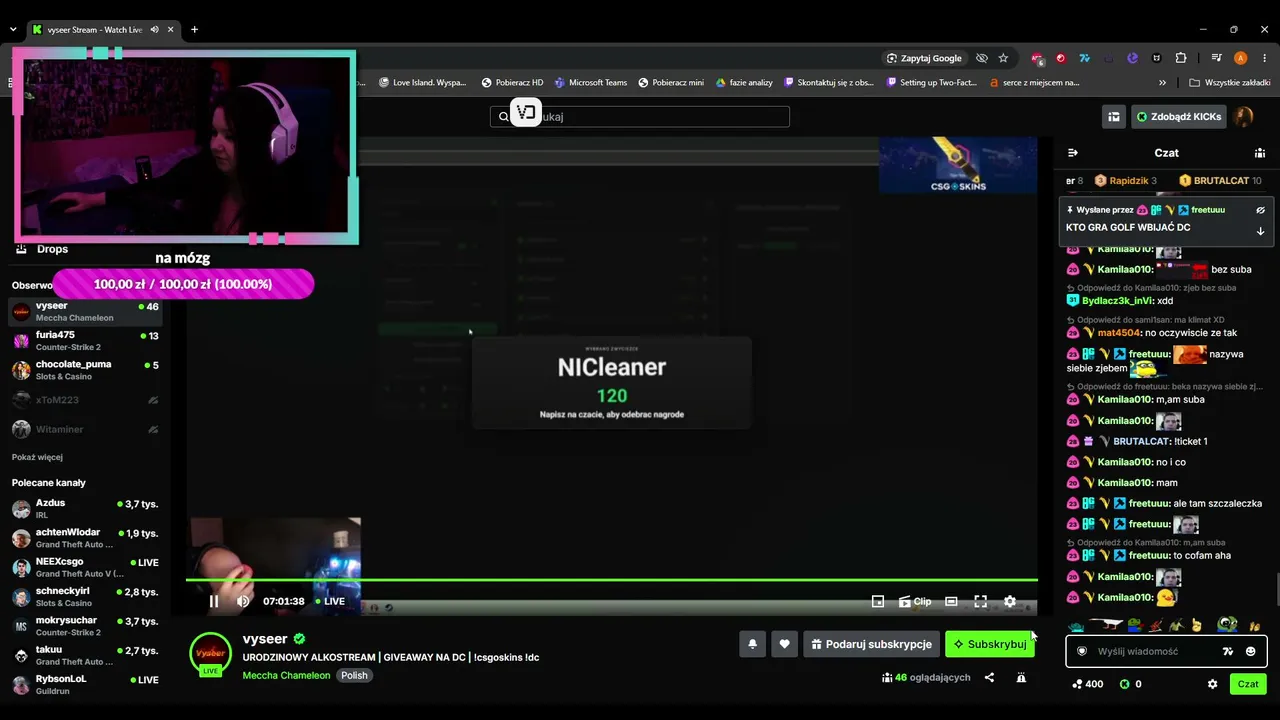Expand pinned message down arrow
This screenshot has height=720, width=1280.
pos(1260,231)
